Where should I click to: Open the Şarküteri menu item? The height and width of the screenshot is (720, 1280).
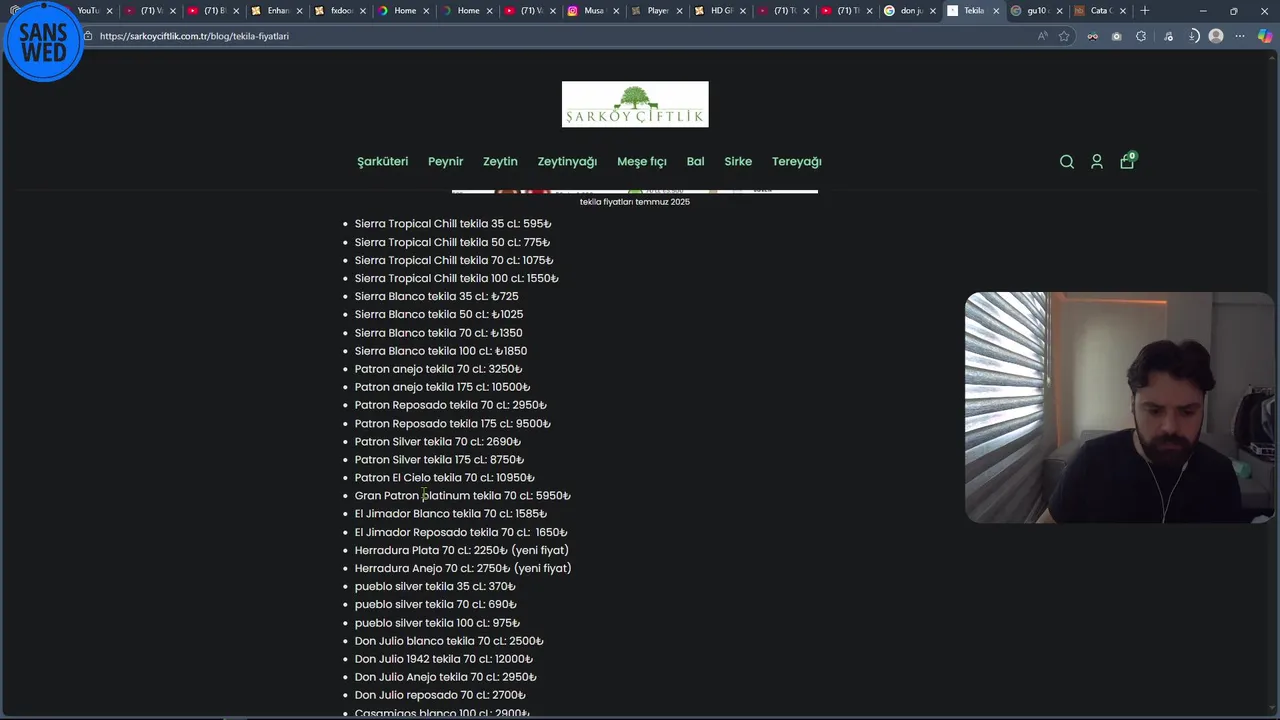pos(383,161)
